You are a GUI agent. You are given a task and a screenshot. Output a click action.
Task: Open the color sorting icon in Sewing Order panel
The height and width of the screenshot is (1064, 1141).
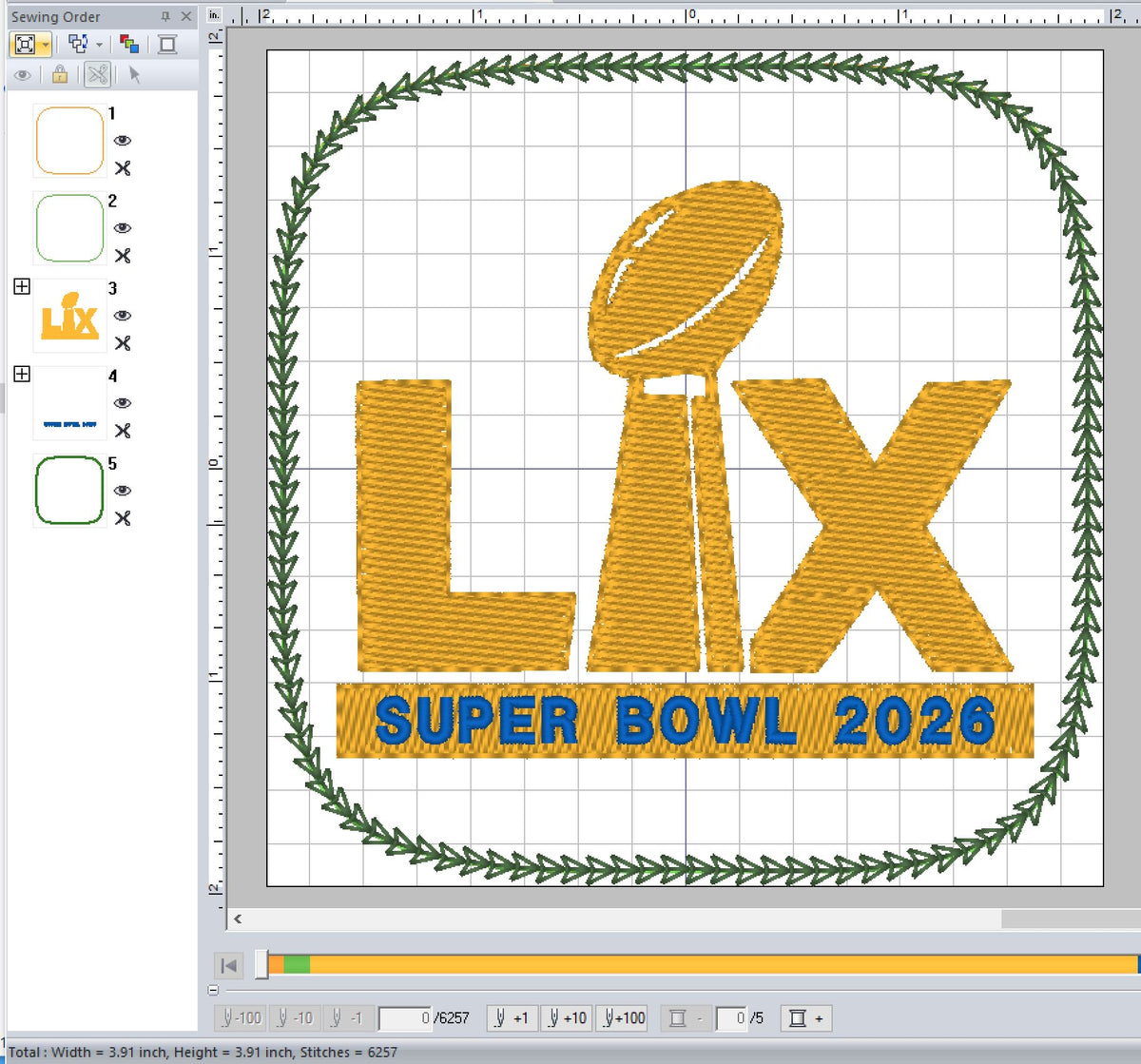[x=130, y=44]
